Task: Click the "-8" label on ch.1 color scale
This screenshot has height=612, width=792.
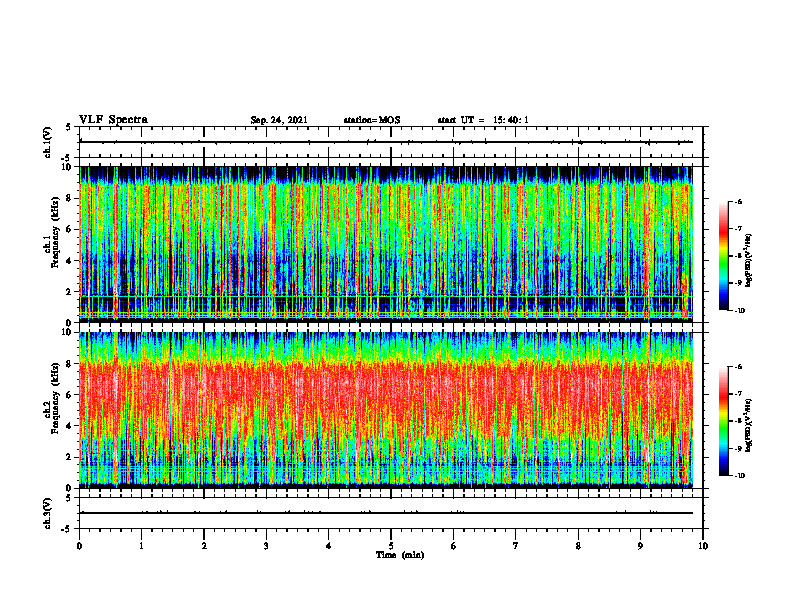Action: (x=738, y=256)
